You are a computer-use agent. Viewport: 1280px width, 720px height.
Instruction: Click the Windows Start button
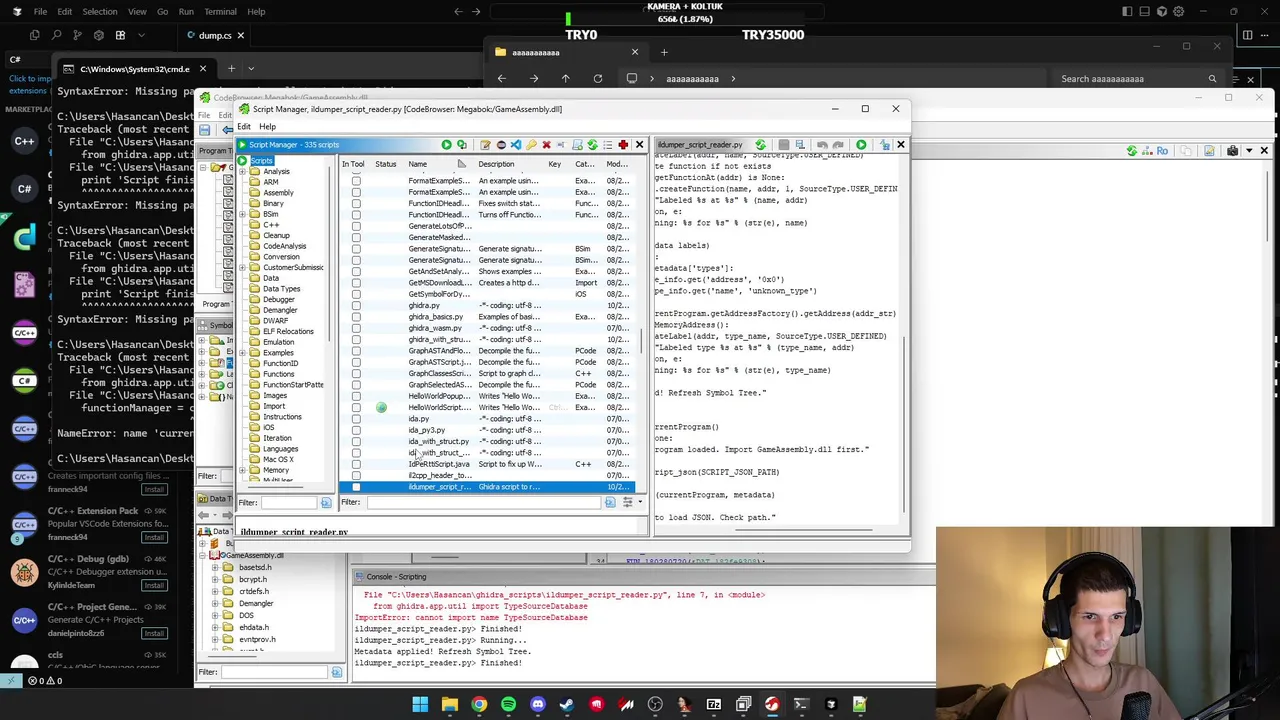pos(420,704)
